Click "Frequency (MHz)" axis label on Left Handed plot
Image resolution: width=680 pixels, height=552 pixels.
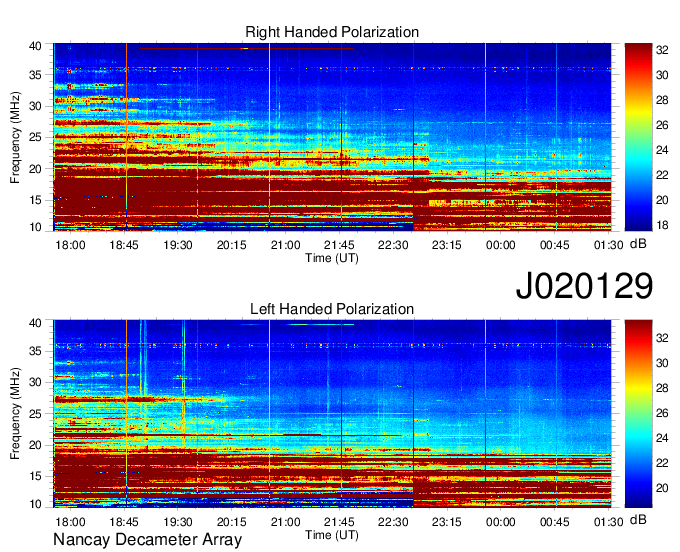point(15,414)
